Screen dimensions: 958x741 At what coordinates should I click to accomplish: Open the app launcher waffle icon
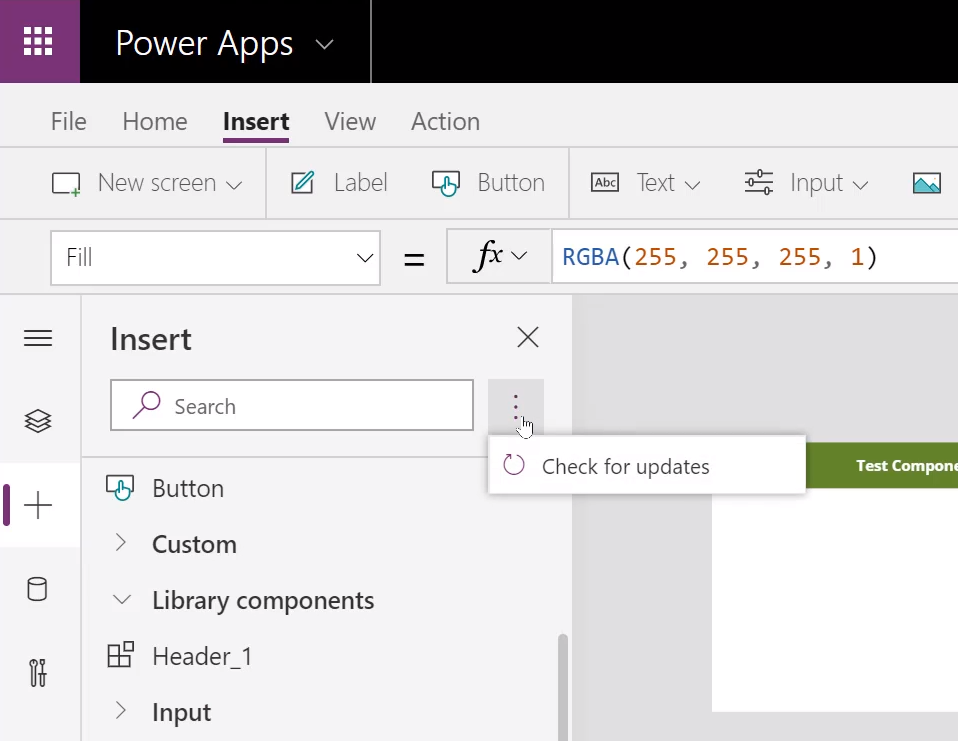click(38, 41)
